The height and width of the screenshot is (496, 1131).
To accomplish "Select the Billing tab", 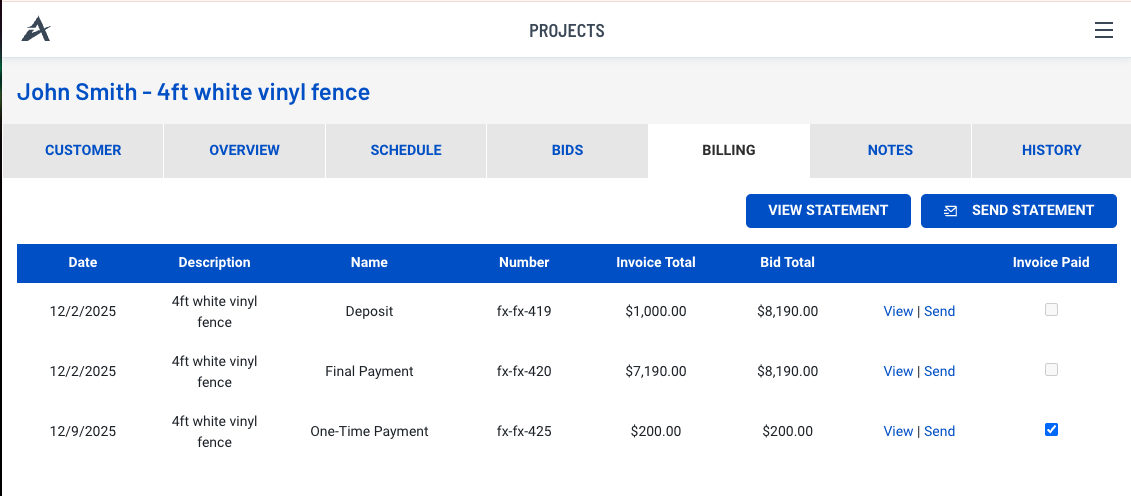I will (x=729, y=151).
